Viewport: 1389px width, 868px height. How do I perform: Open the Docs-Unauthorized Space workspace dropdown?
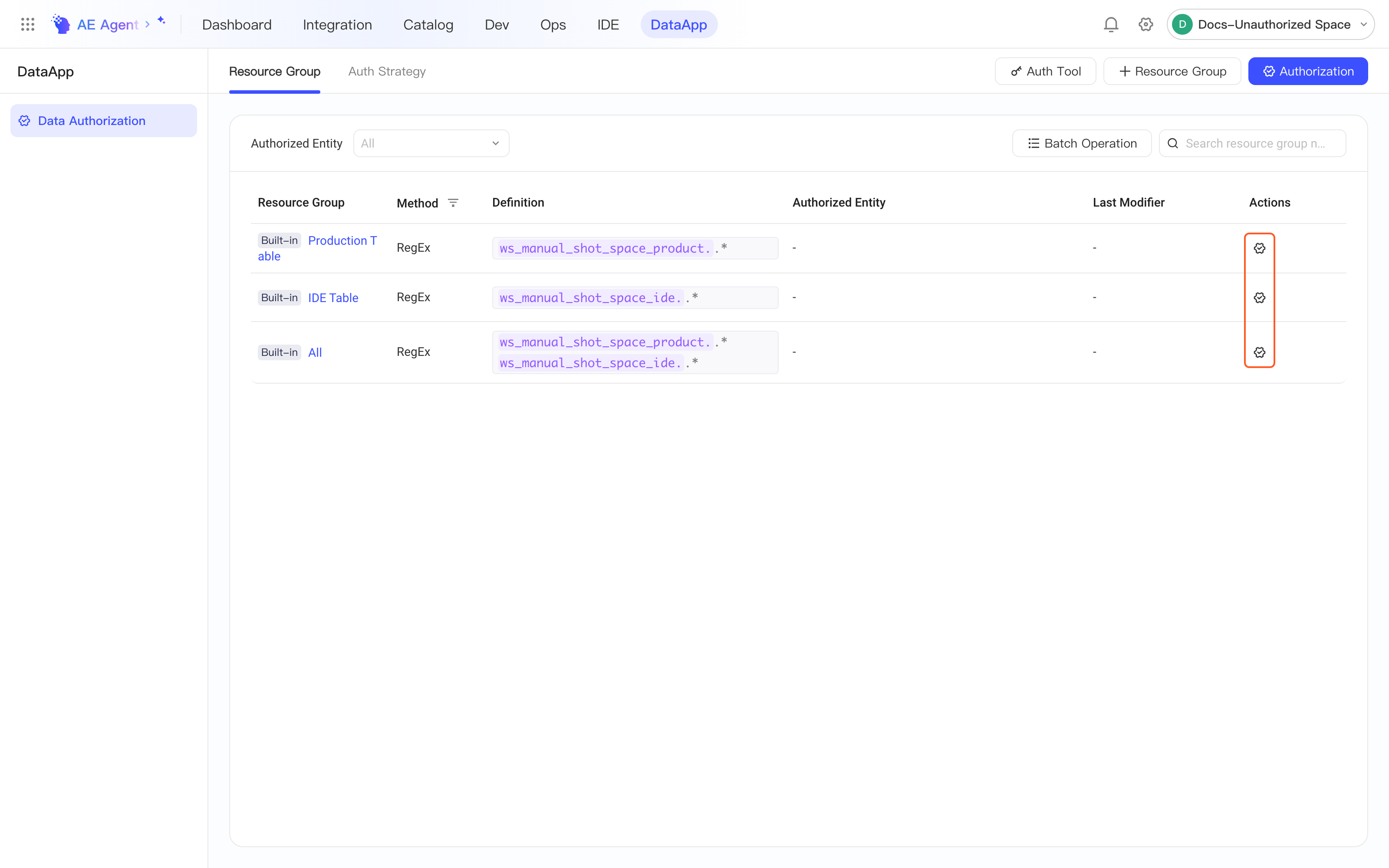click(1270, 24)
